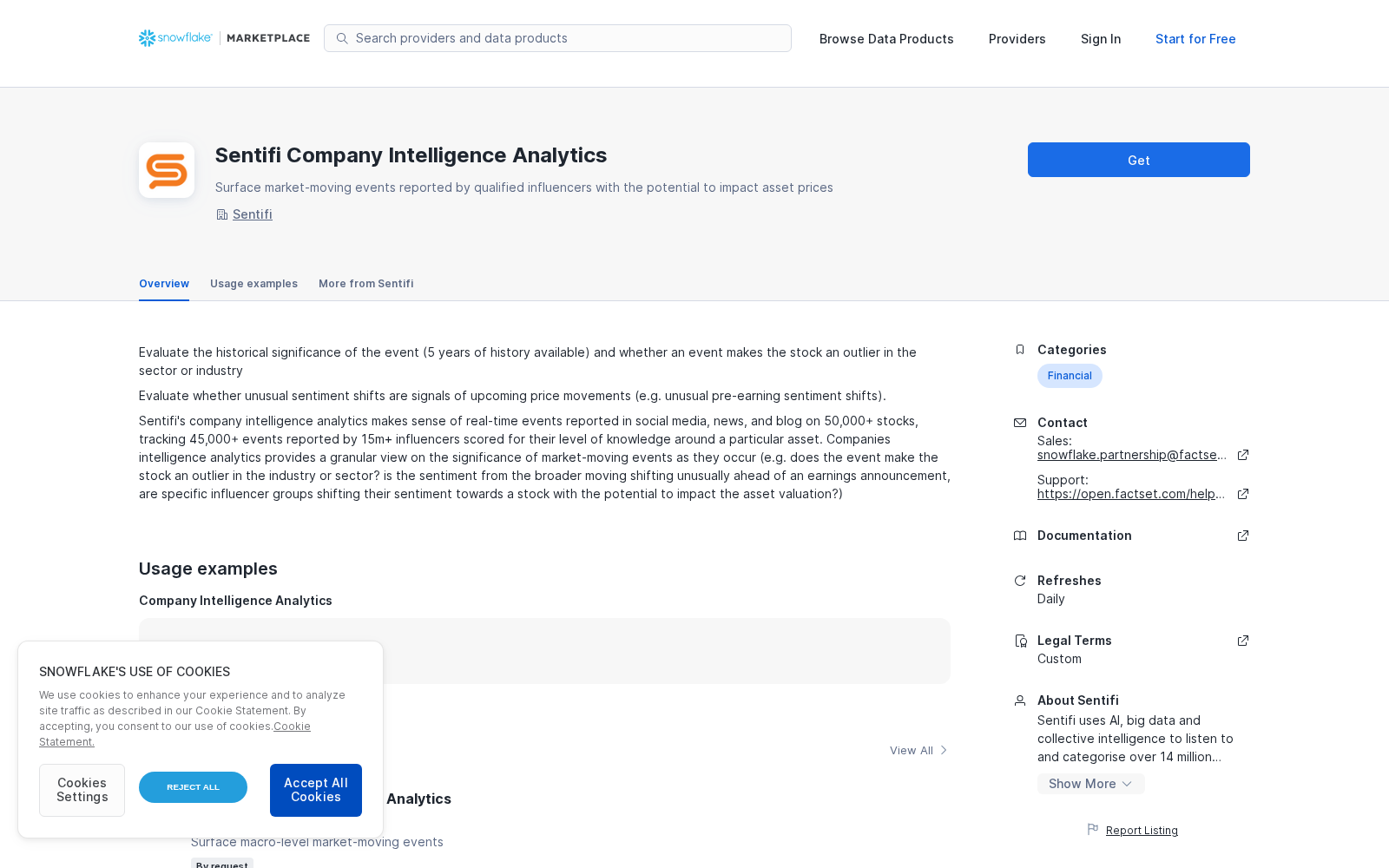This screenshot has height=868, width=1389.
Task: Click REJECT ALL cookies button
Action: pos(193,787)
